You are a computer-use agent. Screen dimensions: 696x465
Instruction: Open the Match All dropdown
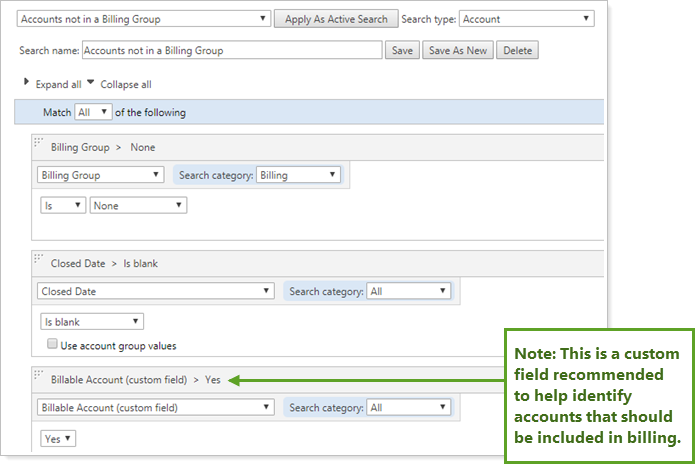93,112
